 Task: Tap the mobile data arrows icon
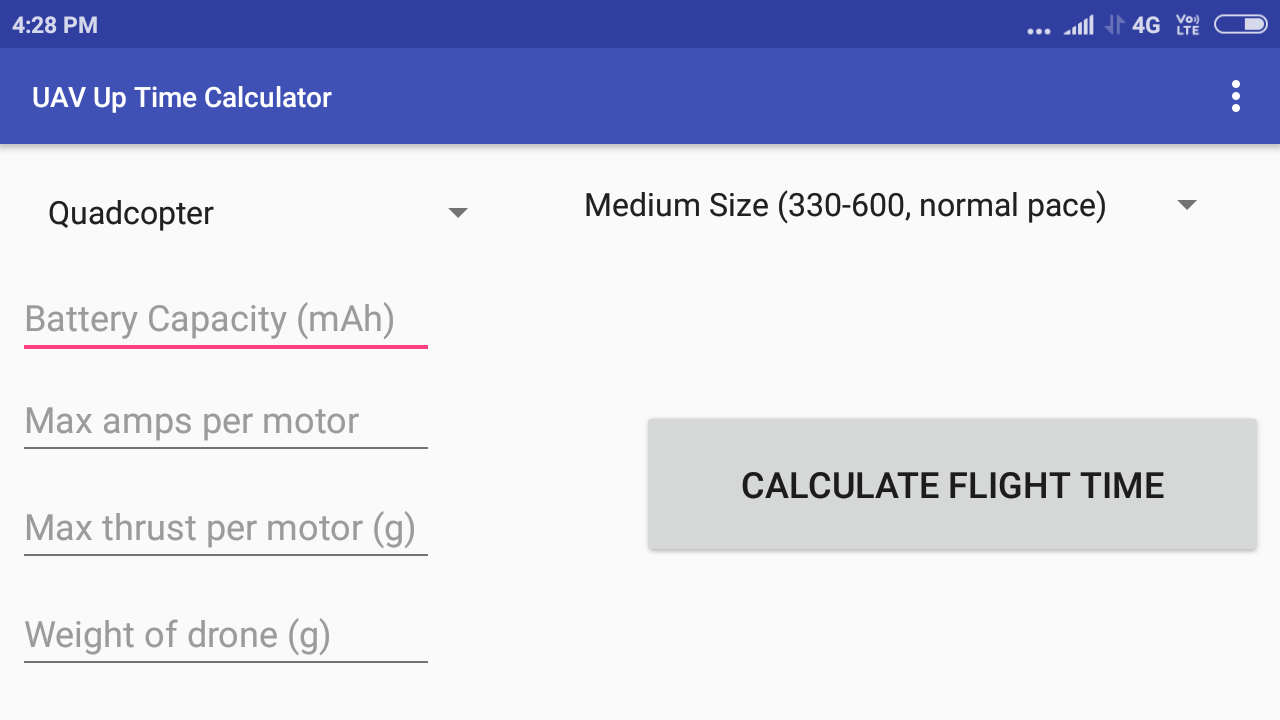(x=1114, y=25)
